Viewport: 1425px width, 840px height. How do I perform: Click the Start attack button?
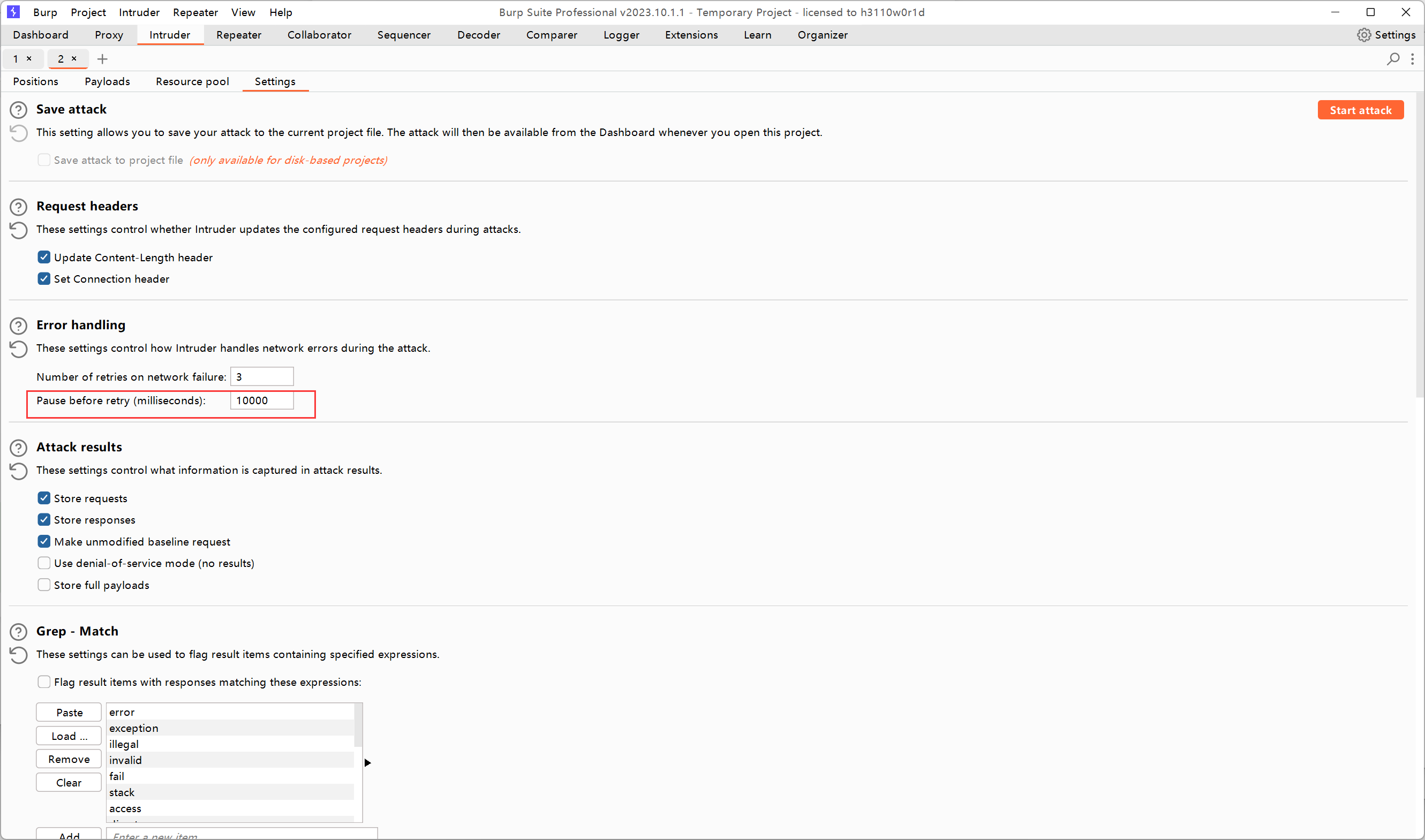point(1361,110)
